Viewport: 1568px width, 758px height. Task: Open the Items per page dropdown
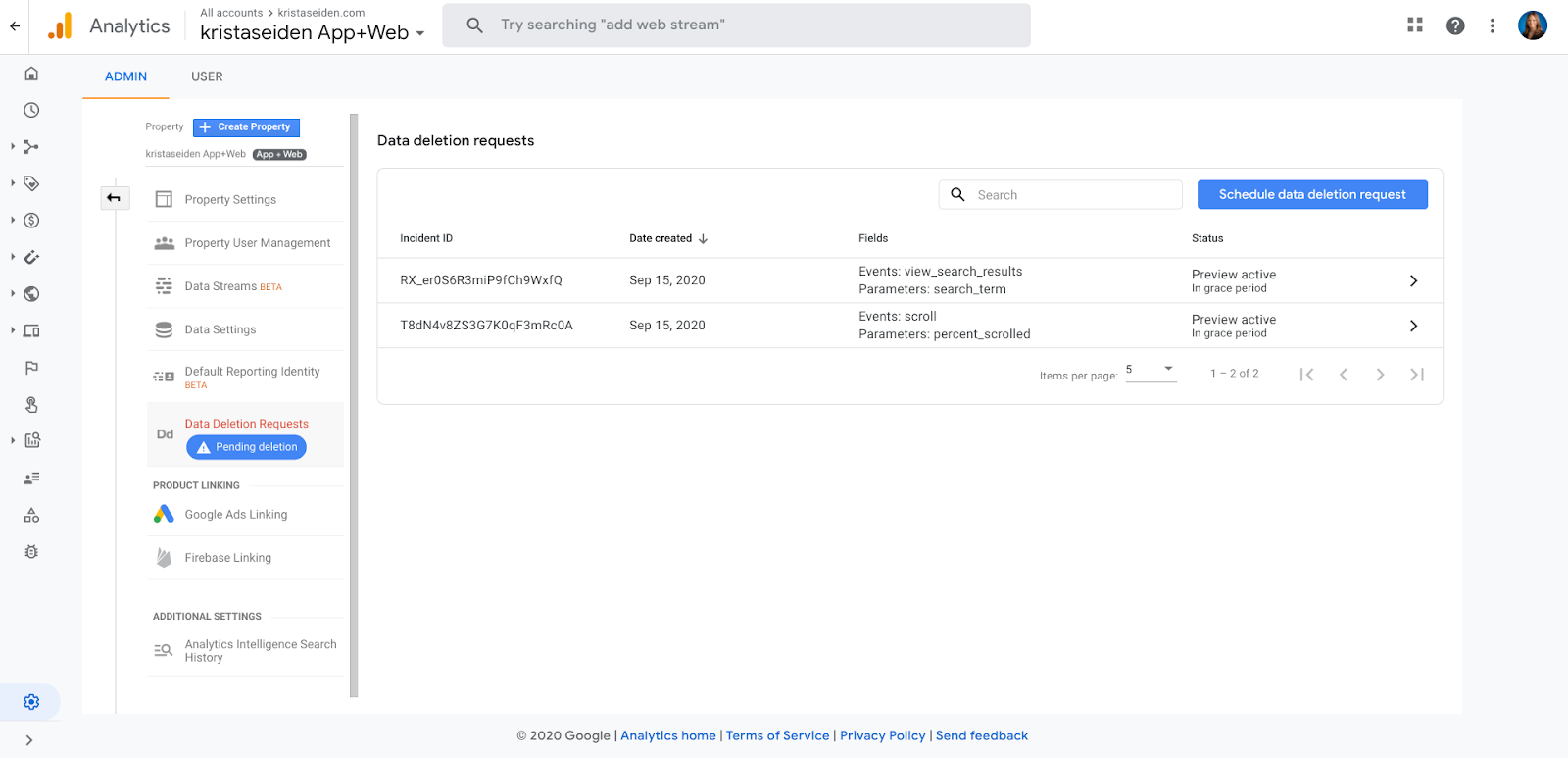coord(1151,370)
